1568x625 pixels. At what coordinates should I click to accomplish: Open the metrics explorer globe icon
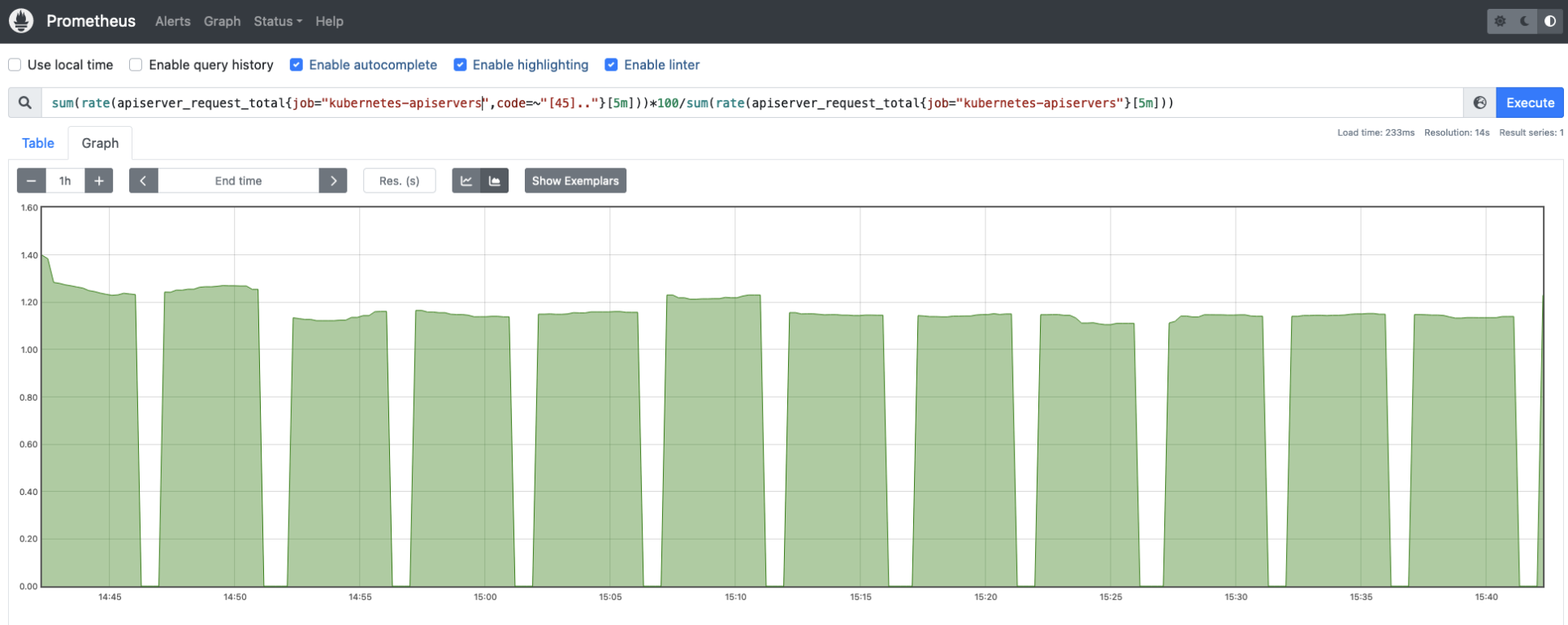[x=1479, y=102]
